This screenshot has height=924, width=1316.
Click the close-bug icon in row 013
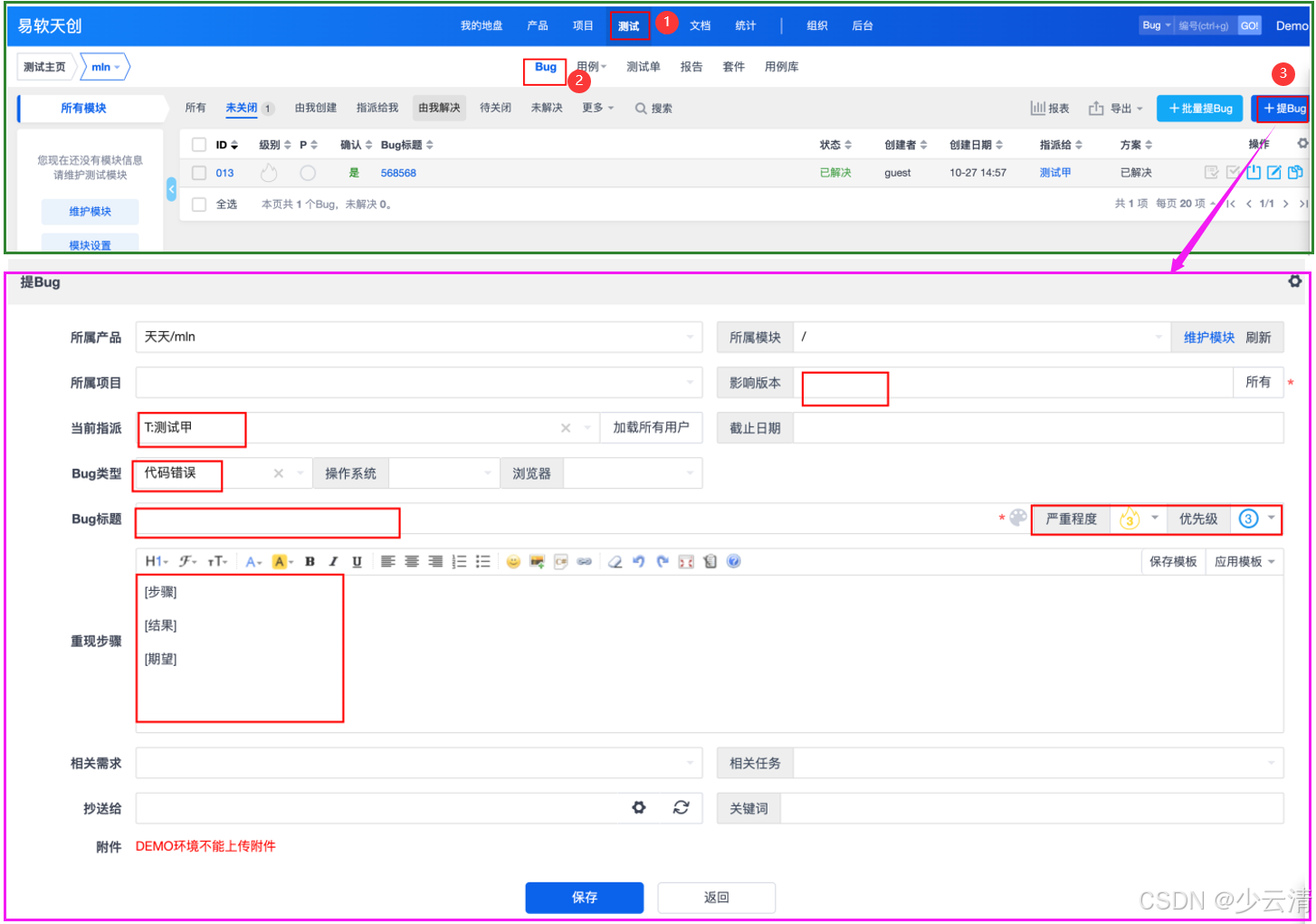click(x=1254, y=172)
